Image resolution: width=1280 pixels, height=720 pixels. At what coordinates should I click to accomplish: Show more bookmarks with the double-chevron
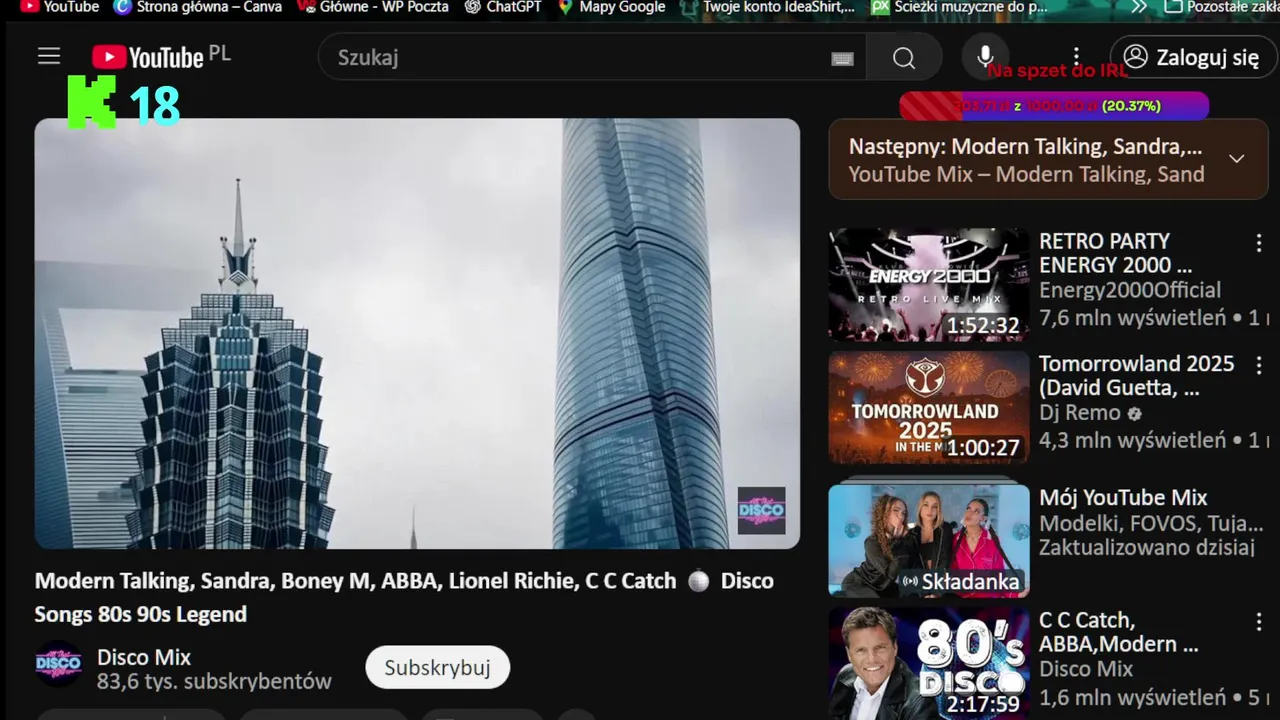pyautogui.click(x=1139, y=7)
